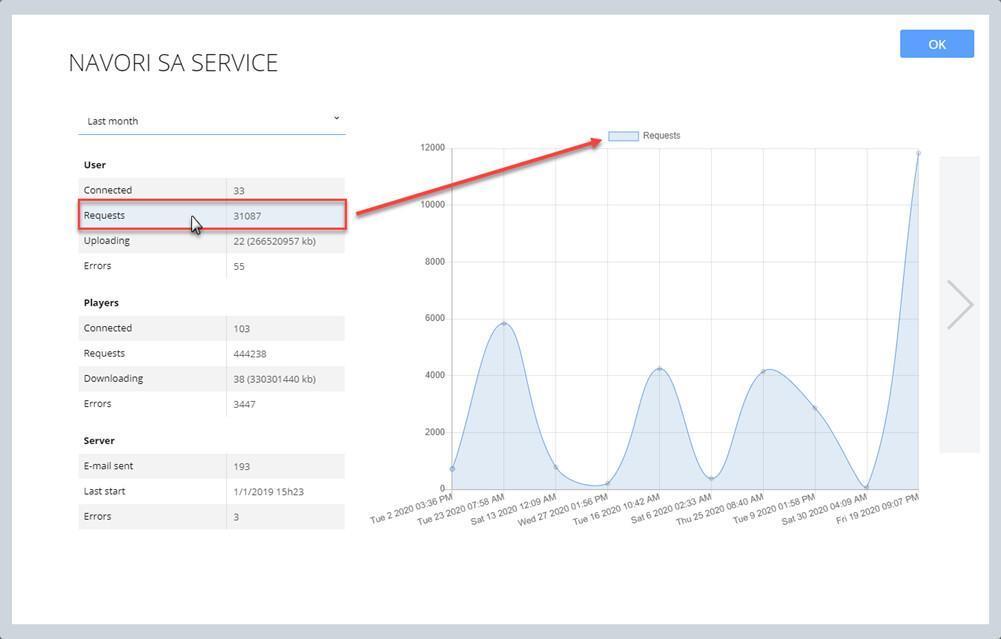The height and width of the screenshot is (639, 1001).
Task: Go to next chart with right chevron
Action: (x=960, y=304)
